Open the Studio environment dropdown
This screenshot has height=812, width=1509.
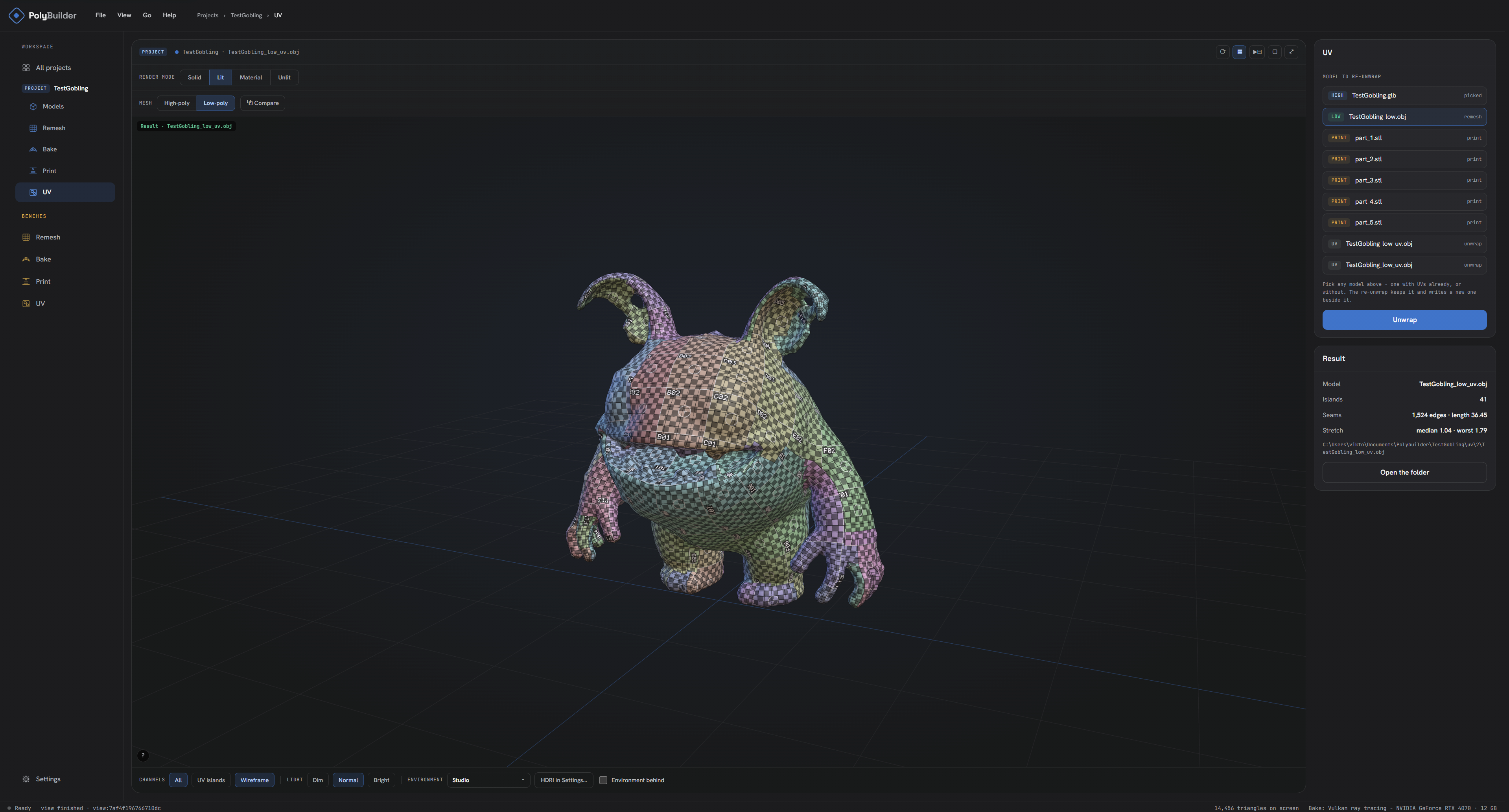coord(488,780)
